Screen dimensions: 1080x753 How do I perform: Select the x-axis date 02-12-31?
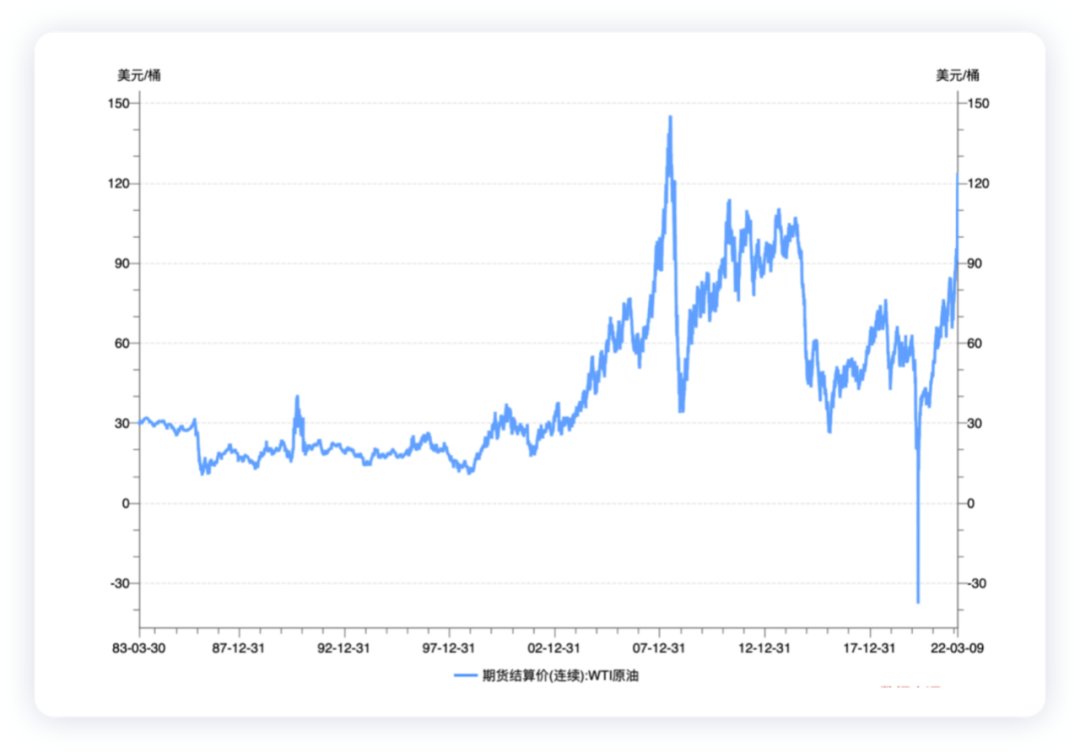click(x=554, y=648)
